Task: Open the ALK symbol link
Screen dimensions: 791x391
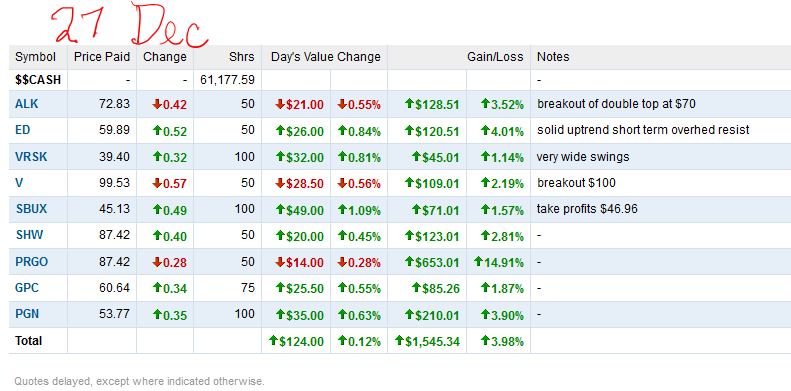Action: tap(26, 104)
